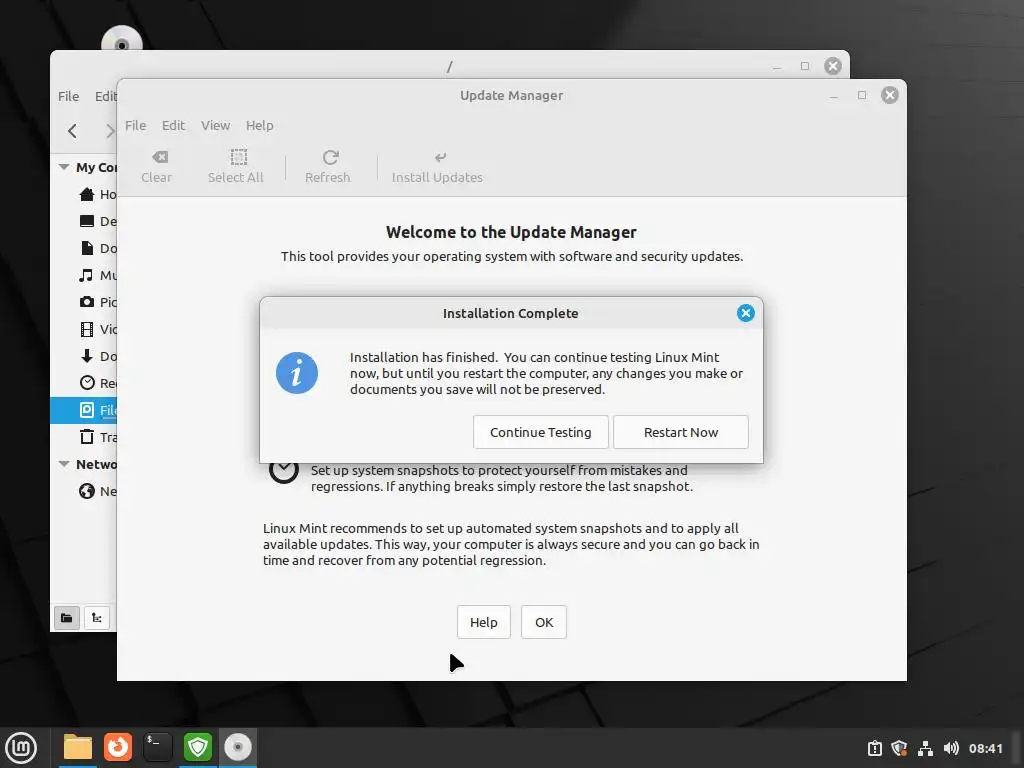Collapse the My Computer section in file manager
The image size is (1024, 768).
[x=64, y=167]
